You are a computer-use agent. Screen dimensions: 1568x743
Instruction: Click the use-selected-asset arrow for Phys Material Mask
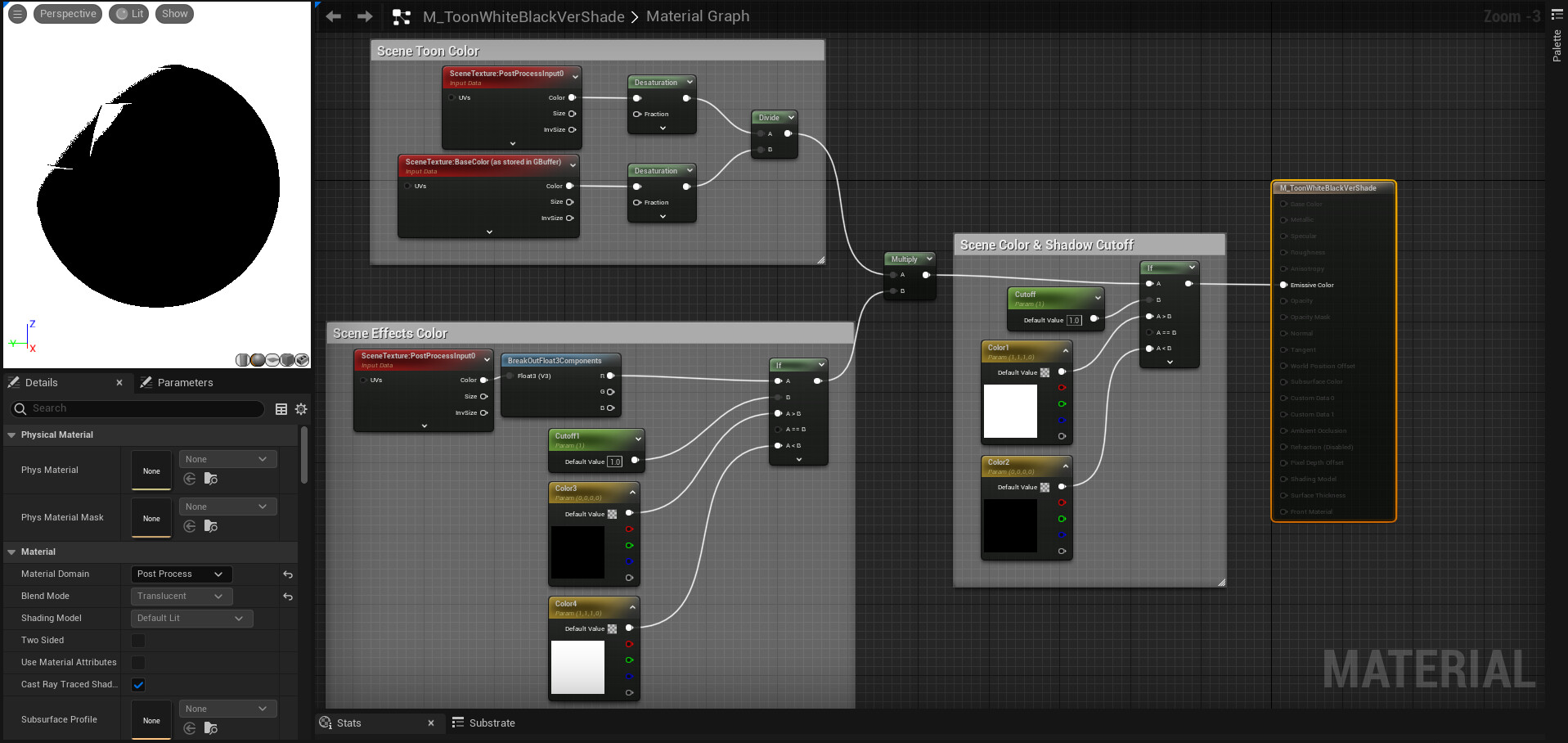[190, 526]
